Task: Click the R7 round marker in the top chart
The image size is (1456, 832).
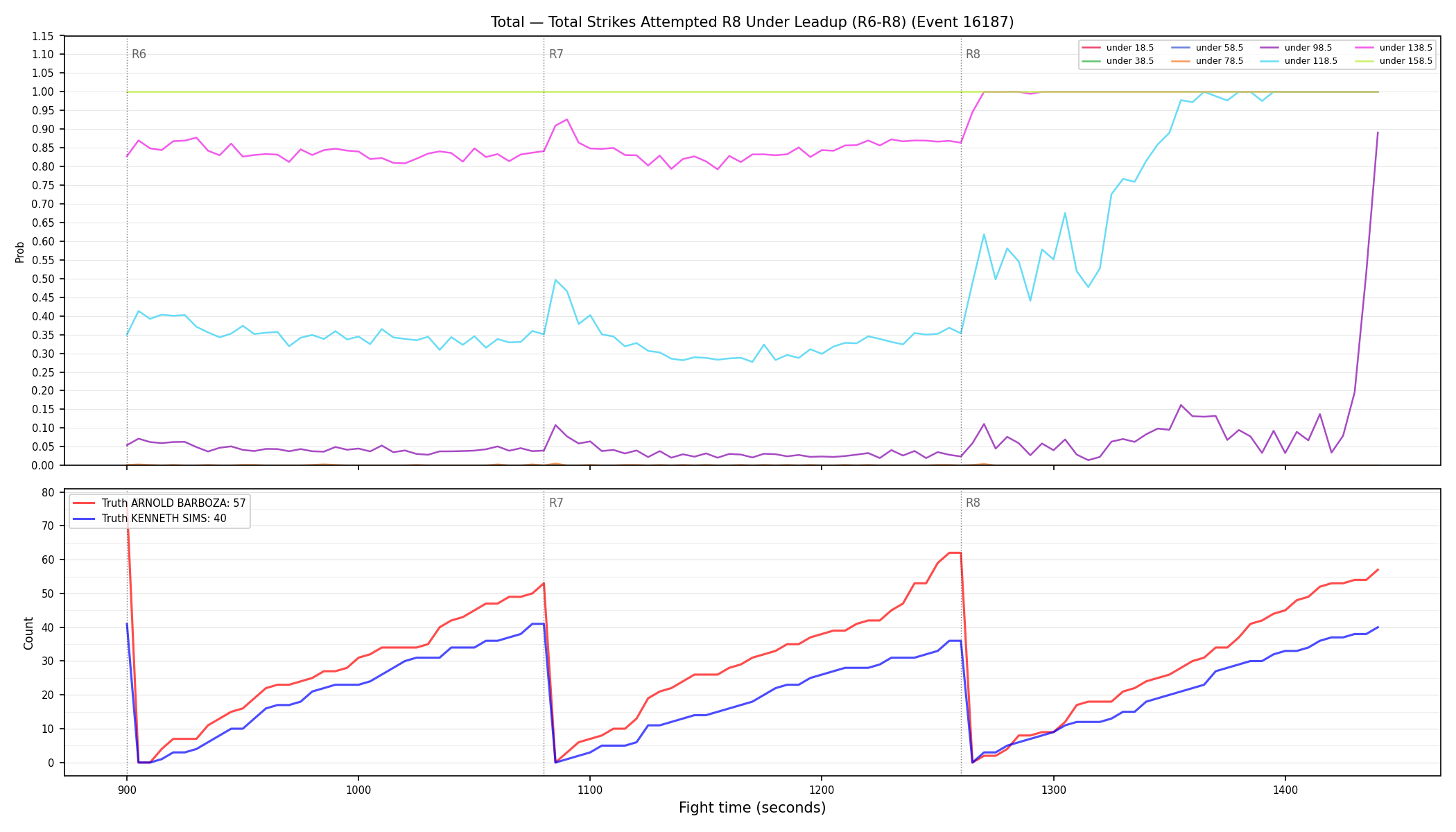Action: point(556,55)
